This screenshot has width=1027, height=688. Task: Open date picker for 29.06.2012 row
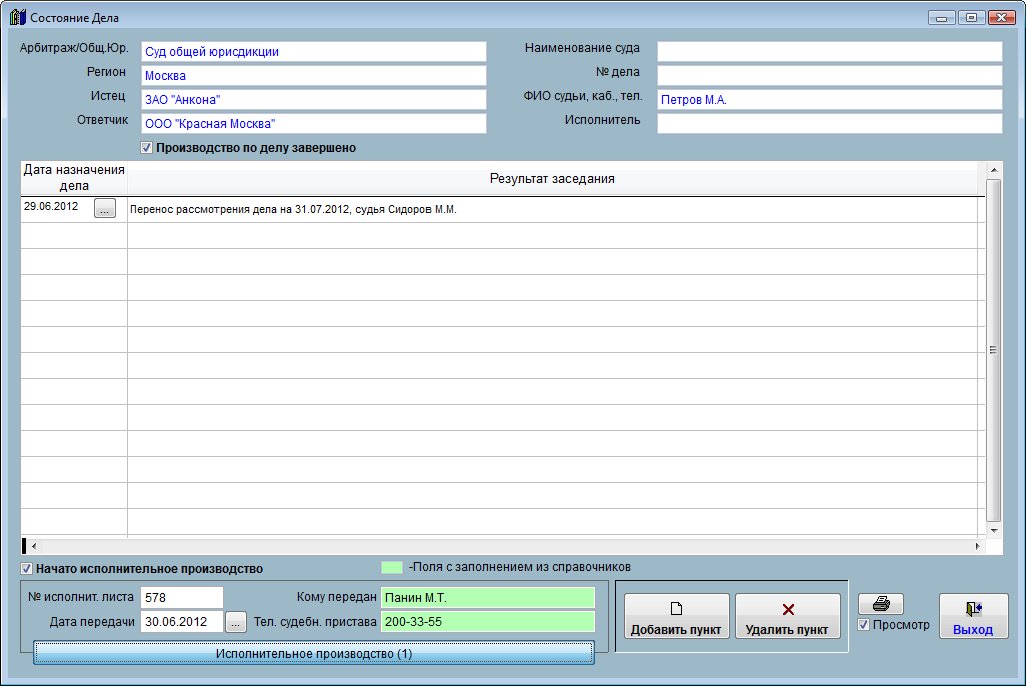[x=105, y=208]
